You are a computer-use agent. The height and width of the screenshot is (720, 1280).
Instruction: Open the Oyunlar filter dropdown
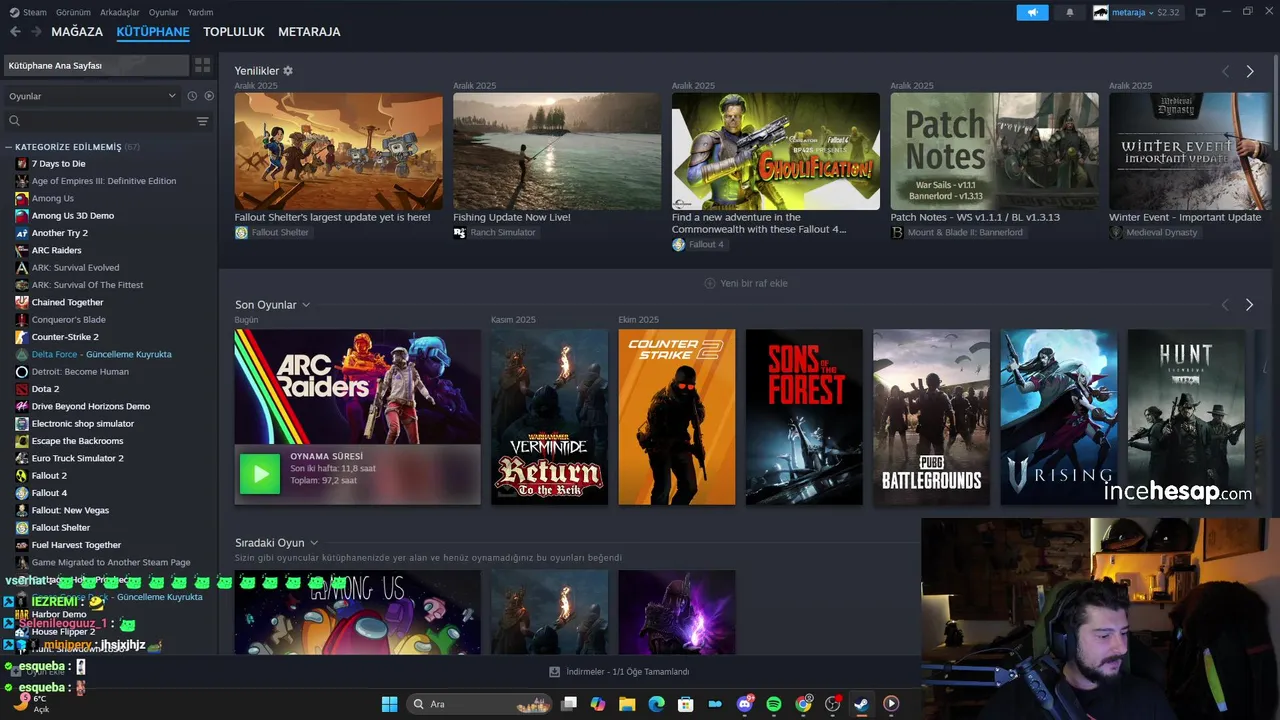(92, 96)
